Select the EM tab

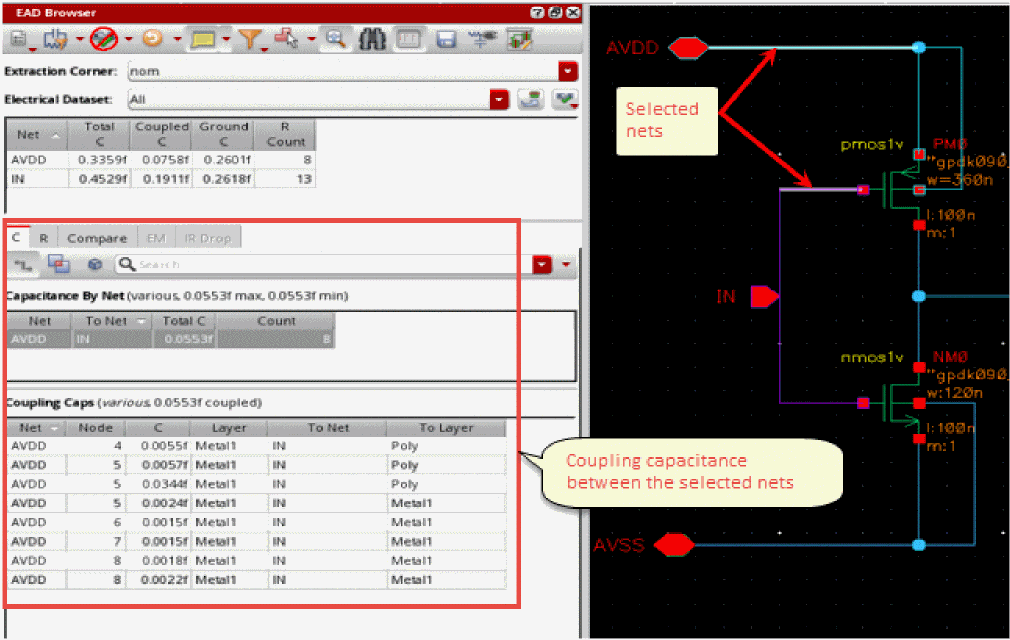point(156,238)
